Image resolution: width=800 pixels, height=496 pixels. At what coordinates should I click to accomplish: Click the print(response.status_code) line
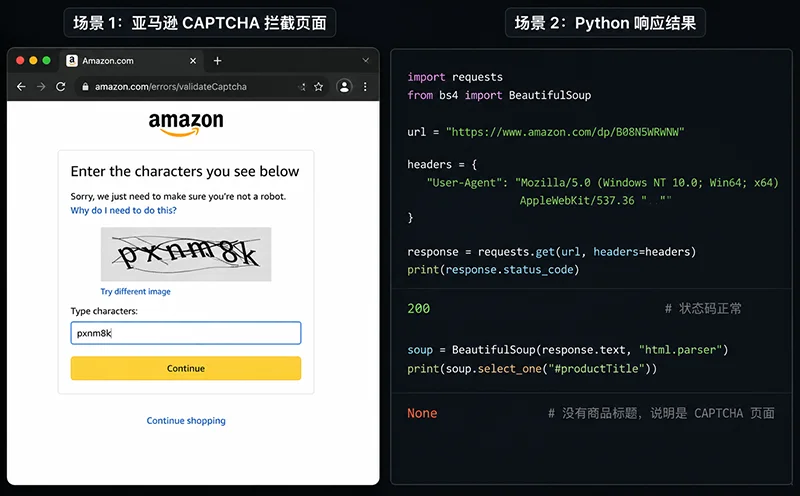493,270
